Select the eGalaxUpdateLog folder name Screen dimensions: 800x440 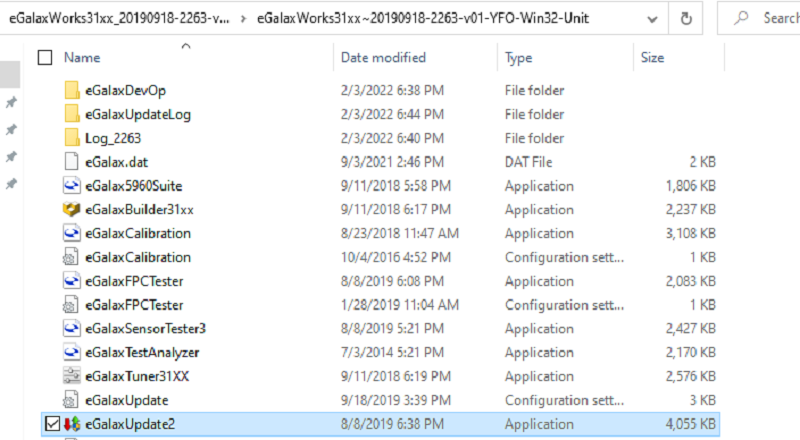138,114
